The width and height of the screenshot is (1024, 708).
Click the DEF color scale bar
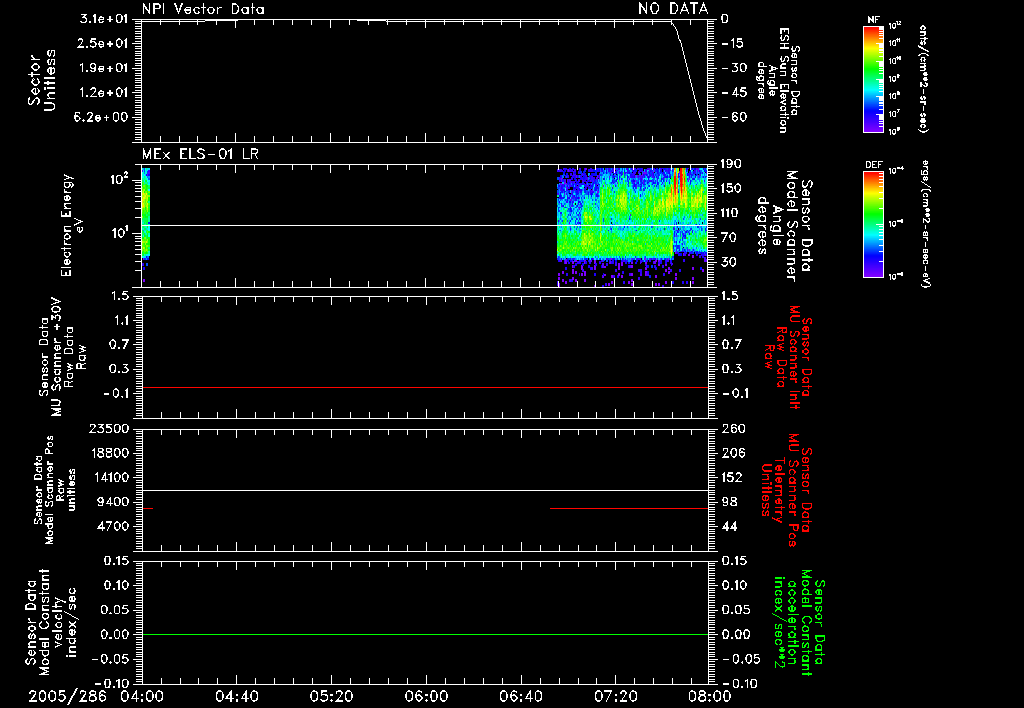[874, 224]
